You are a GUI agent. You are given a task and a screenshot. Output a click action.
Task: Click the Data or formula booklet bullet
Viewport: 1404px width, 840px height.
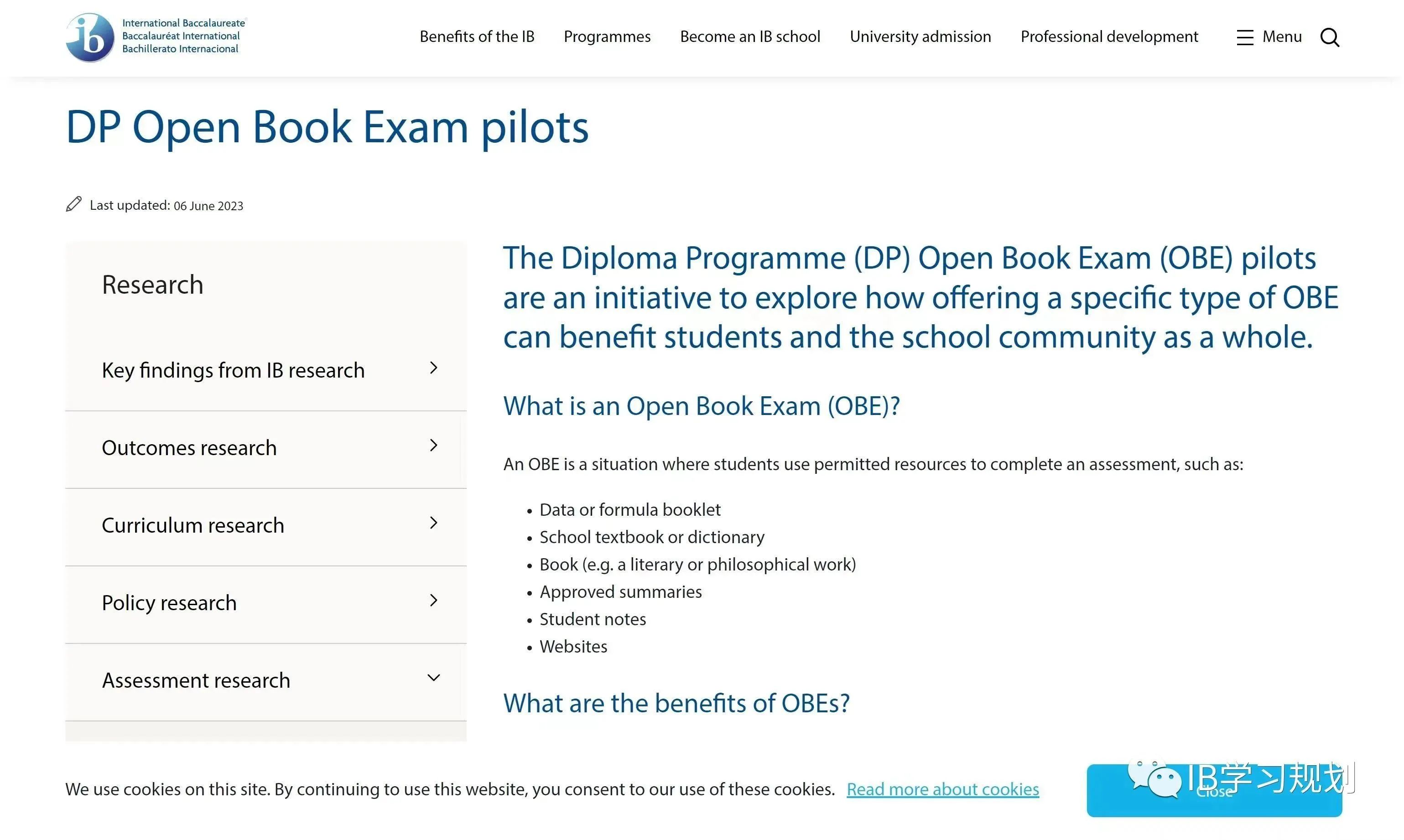pos(629,510)
